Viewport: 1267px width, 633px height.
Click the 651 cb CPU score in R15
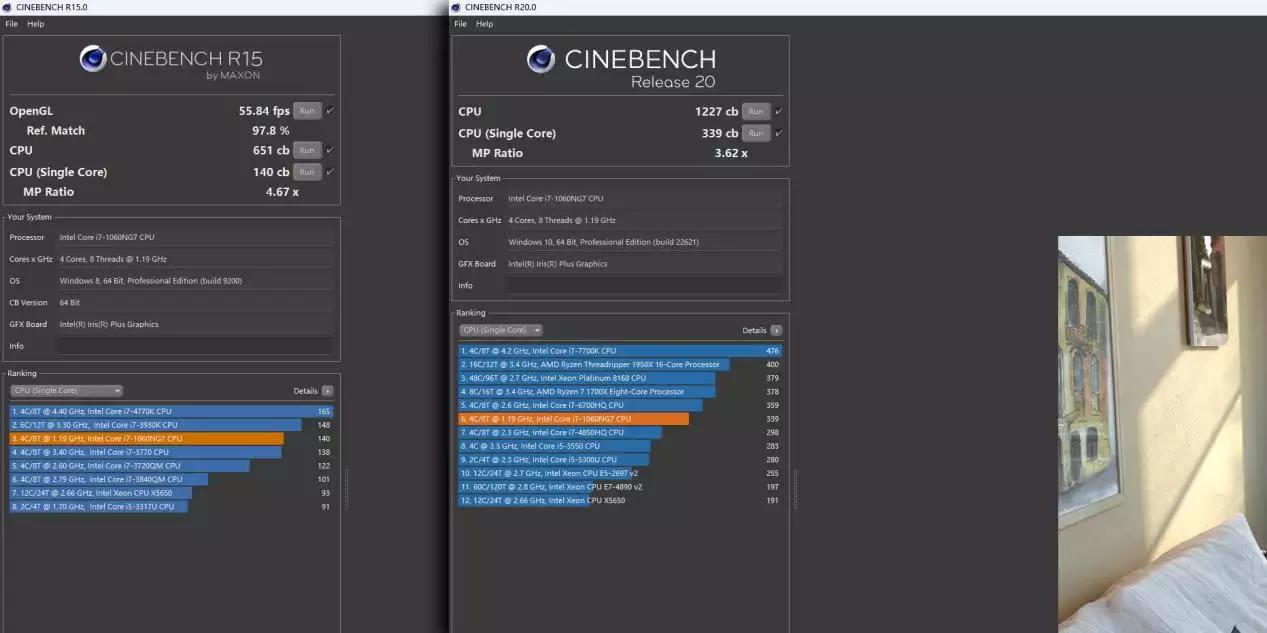(271, 151)
